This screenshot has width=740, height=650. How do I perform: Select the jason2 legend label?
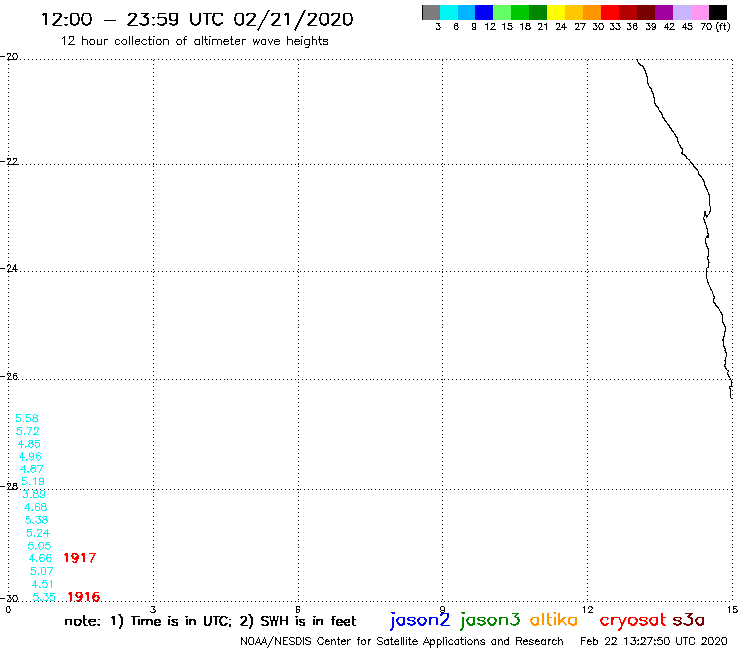(420, 620)
